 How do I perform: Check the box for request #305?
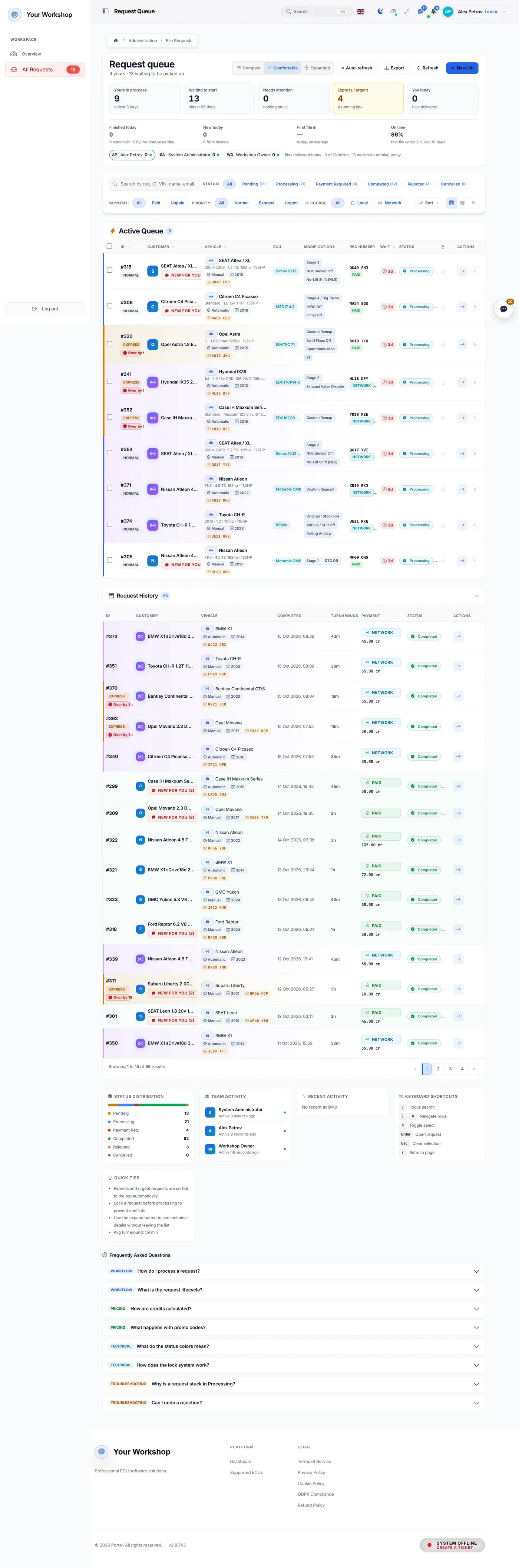point(110,560)
